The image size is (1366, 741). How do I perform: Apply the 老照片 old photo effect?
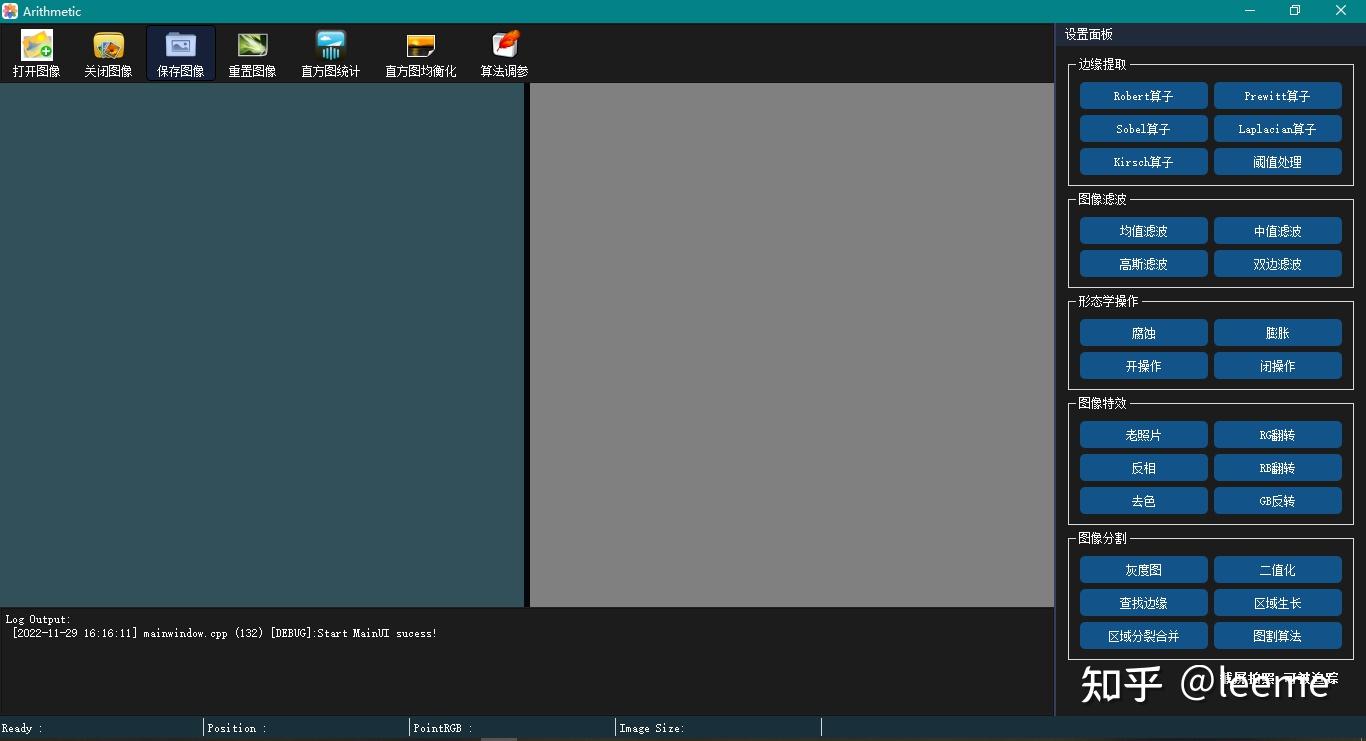(1143, 434)
